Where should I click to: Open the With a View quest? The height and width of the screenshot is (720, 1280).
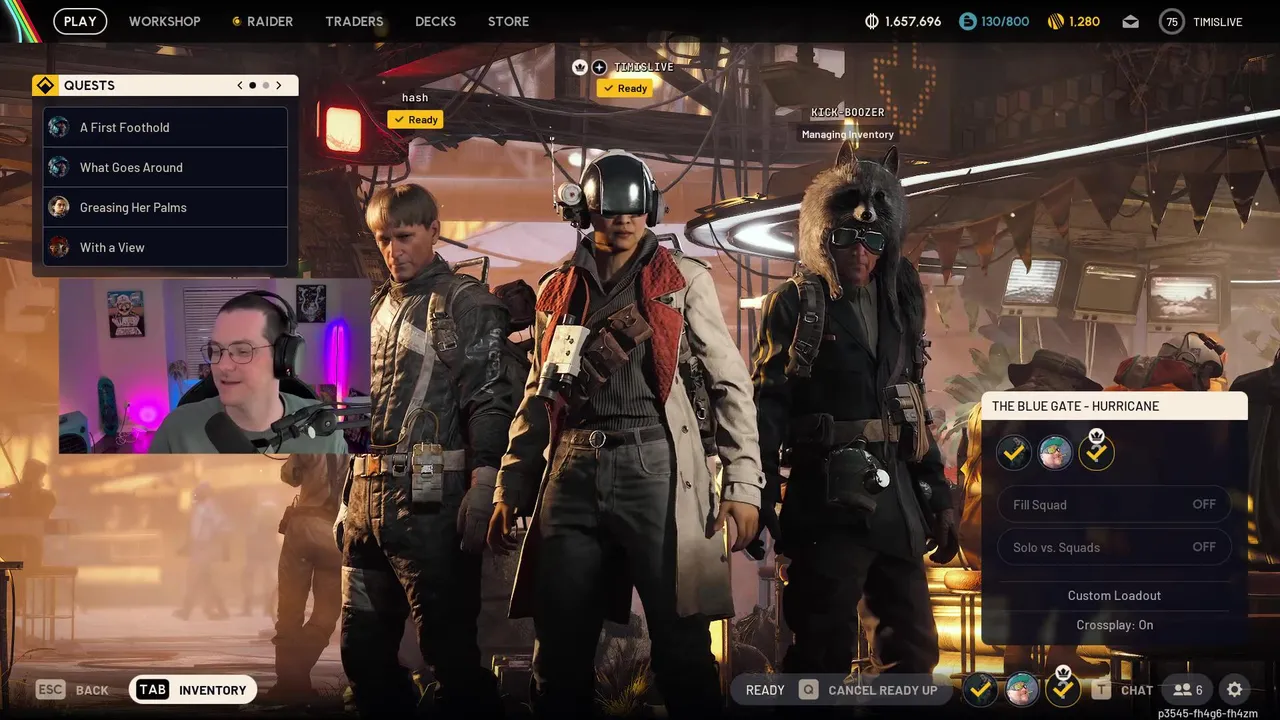coord(165,247)
